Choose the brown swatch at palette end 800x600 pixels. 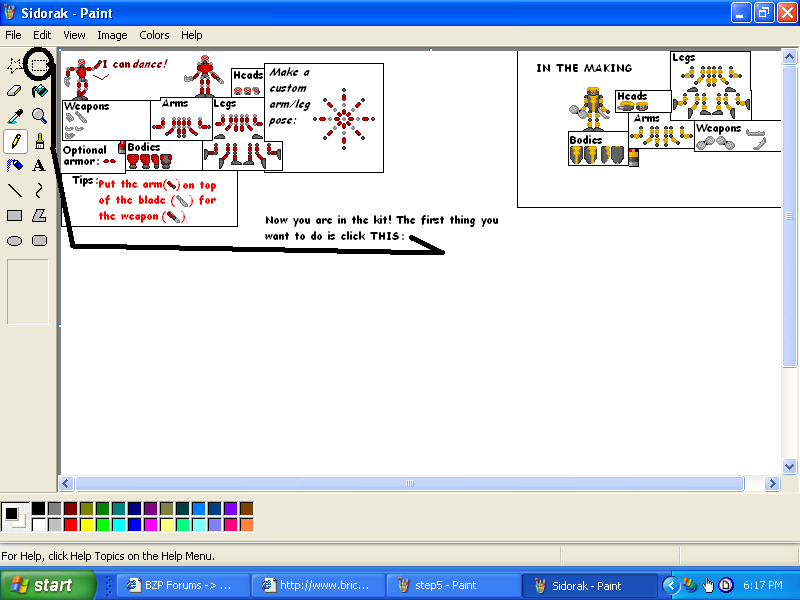point(246,509)
